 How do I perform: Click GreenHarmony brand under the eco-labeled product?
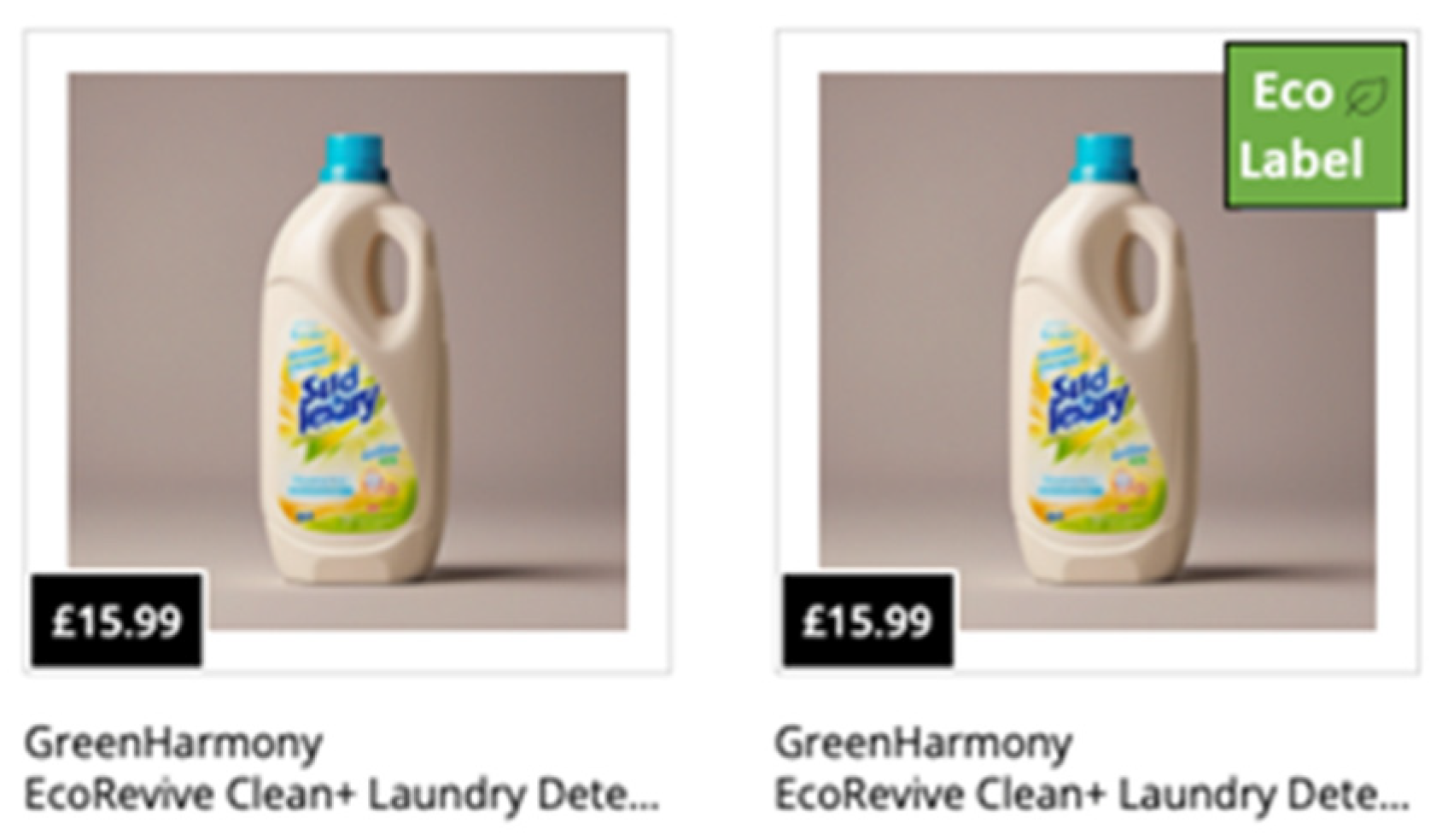click(x=923, y=744)
